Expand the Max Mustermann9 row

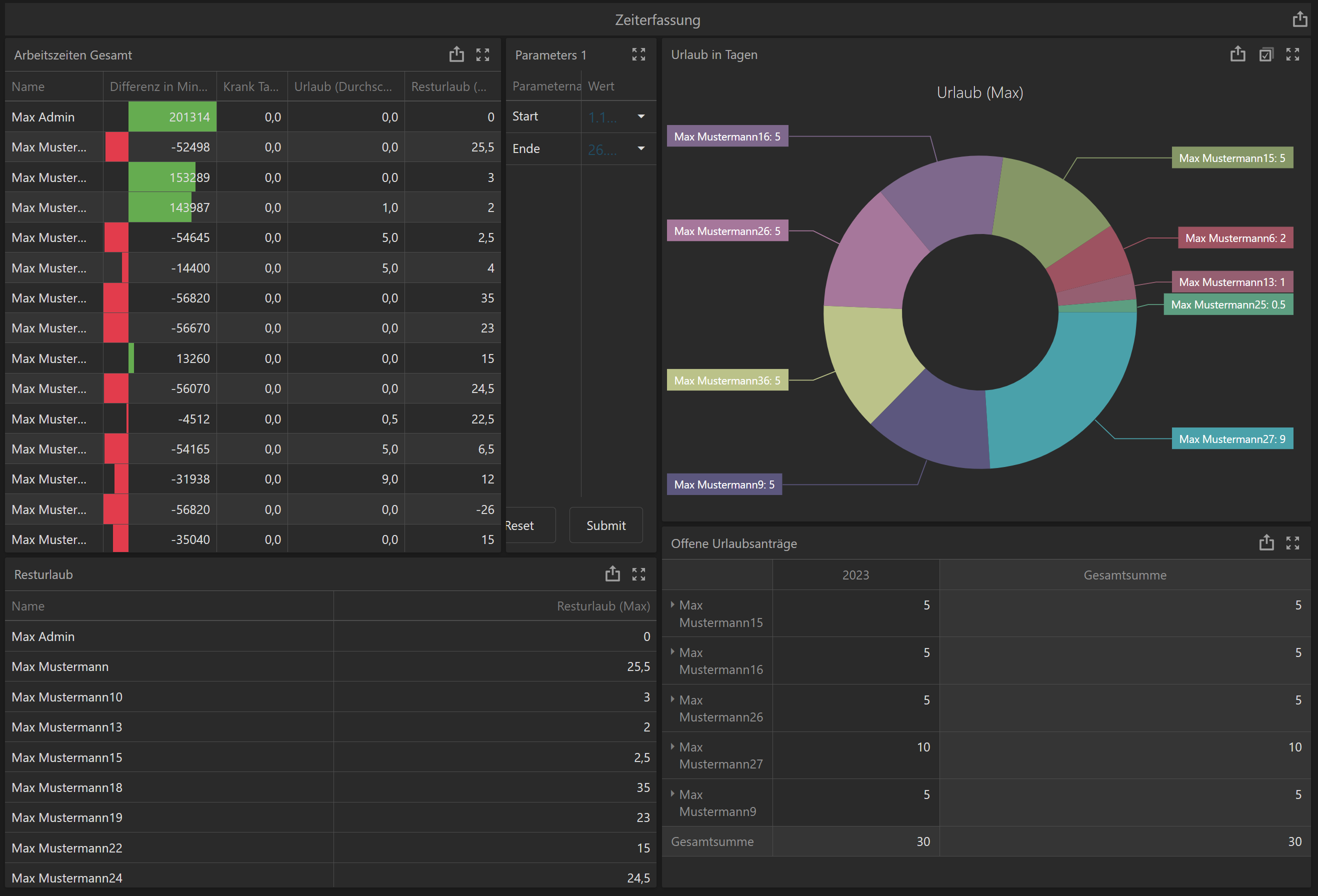672,794
